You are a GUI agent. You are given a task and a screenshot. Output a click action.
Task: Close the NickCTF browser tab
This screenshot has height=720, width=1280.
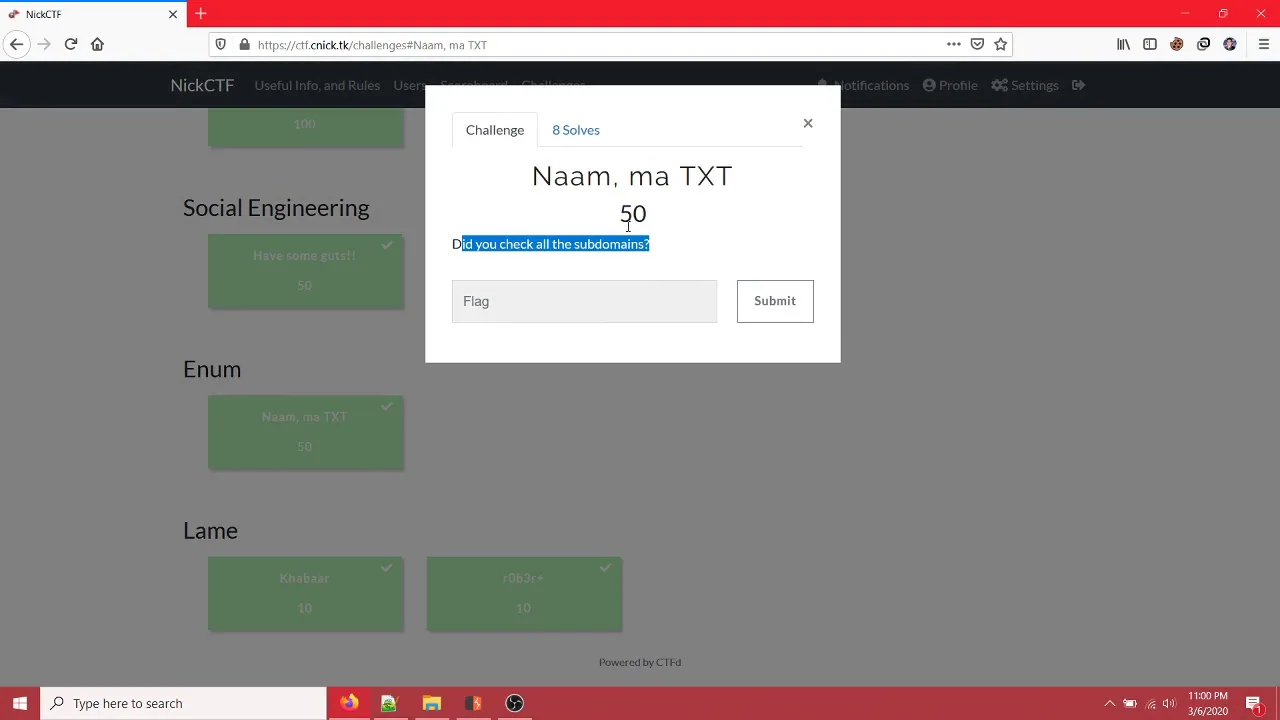coord(173,14)
